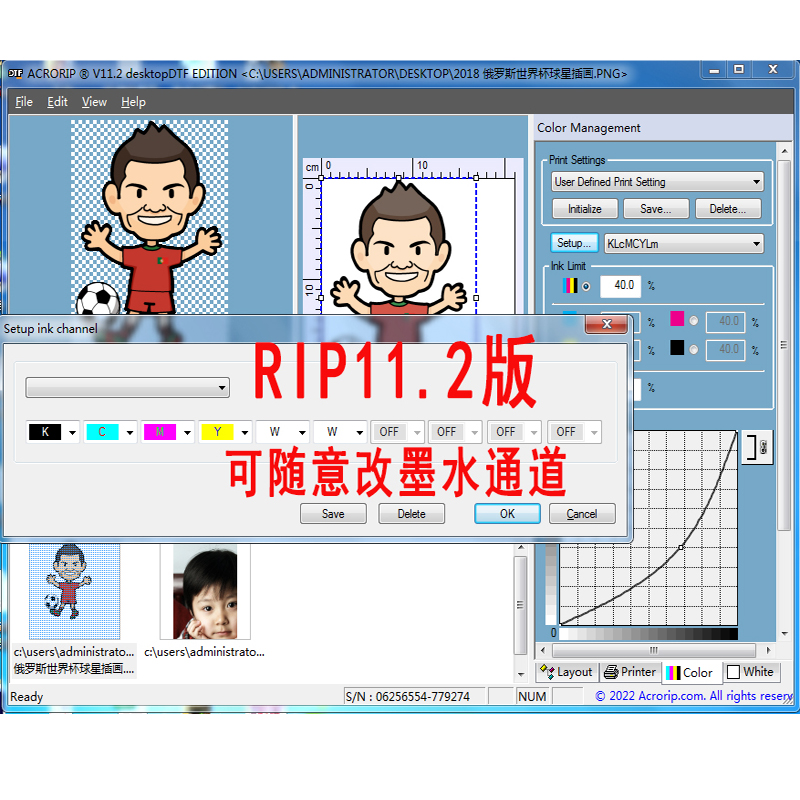Select the black ink limit radio button

tap(694, 349)
